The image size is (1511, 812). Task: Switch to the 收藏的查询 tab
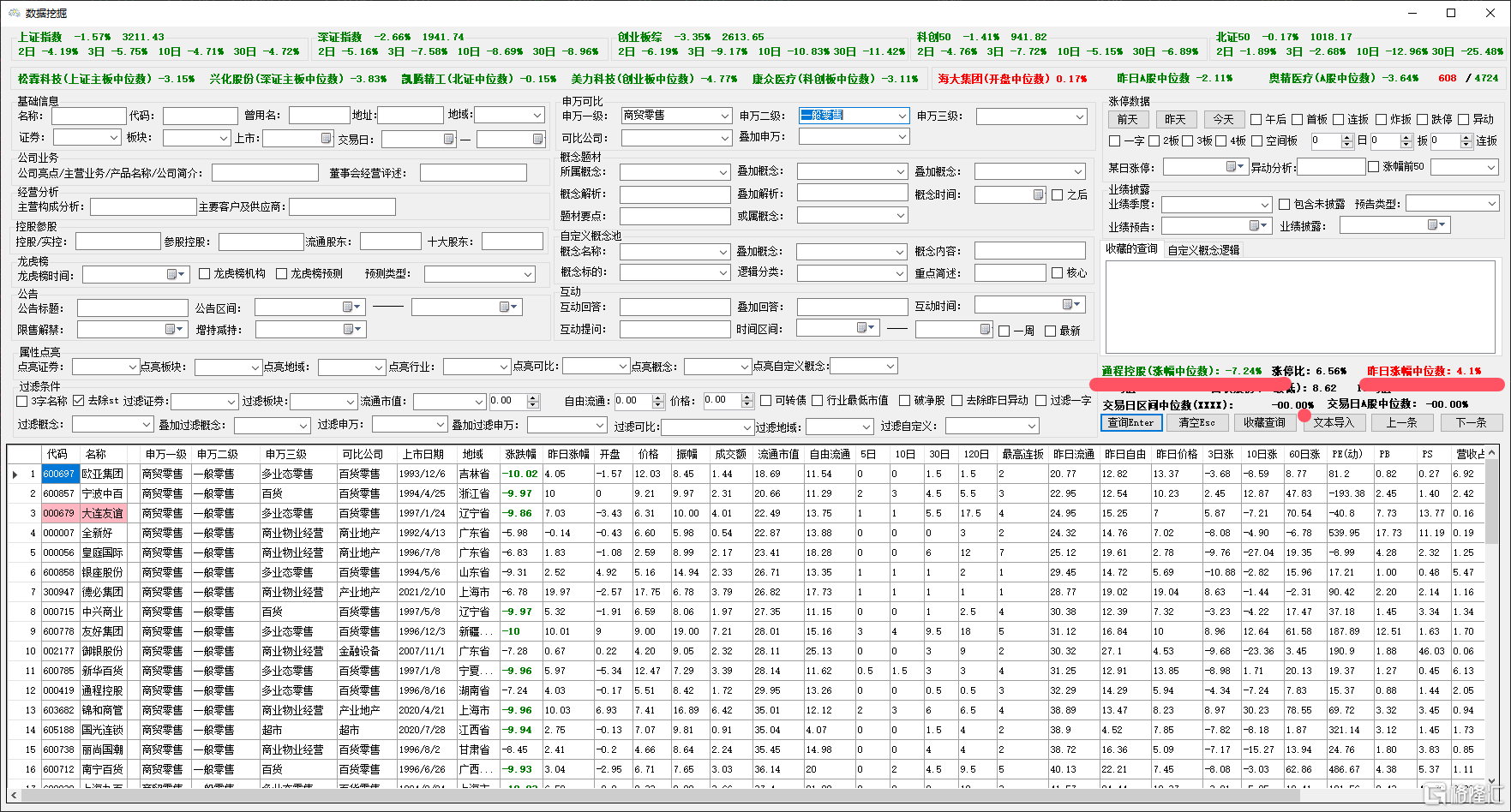[x=1131, y=249]
